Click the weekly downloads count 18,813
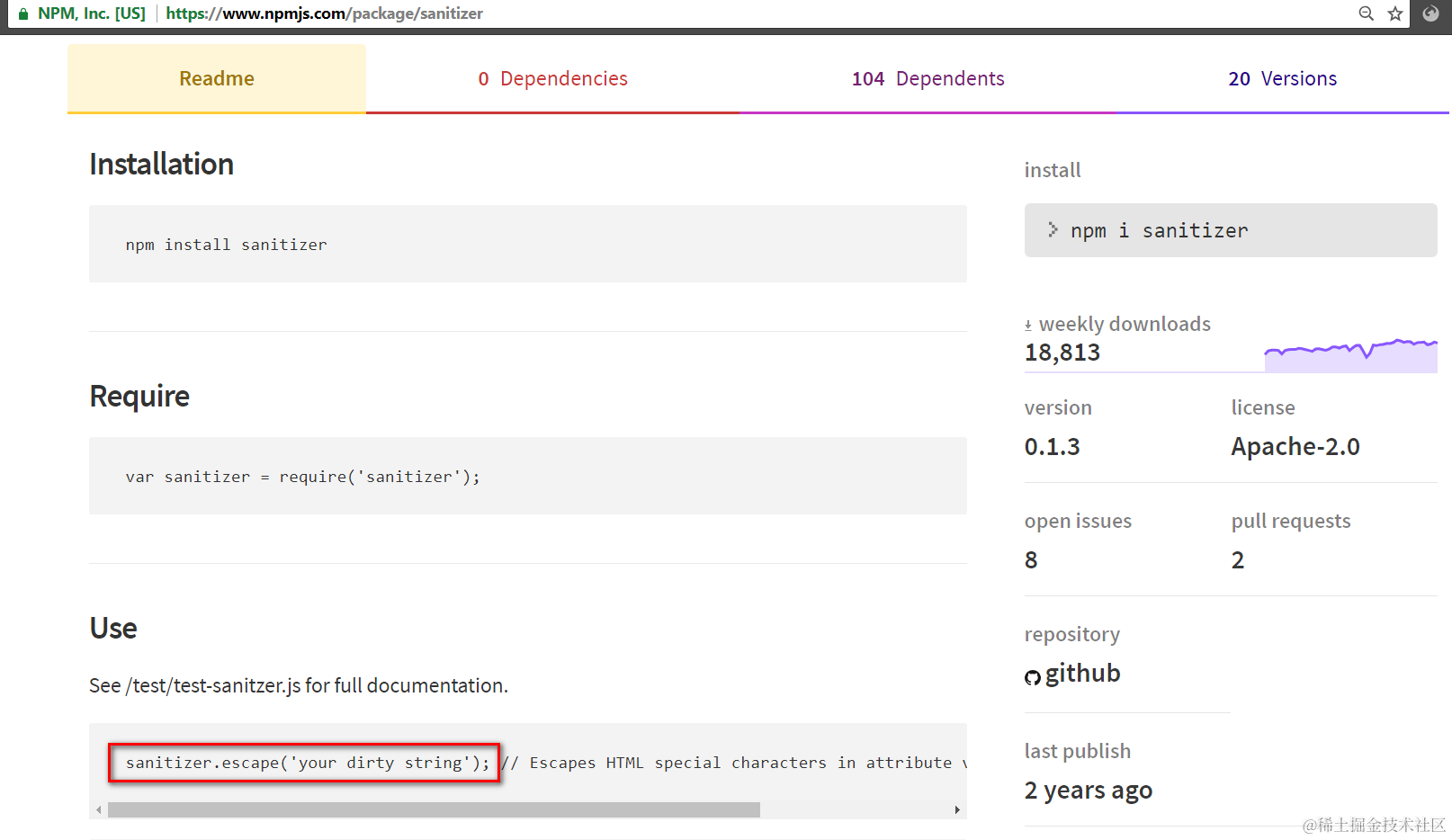1452x840 pixels. pyautogui.click(x=1062, y=353)
